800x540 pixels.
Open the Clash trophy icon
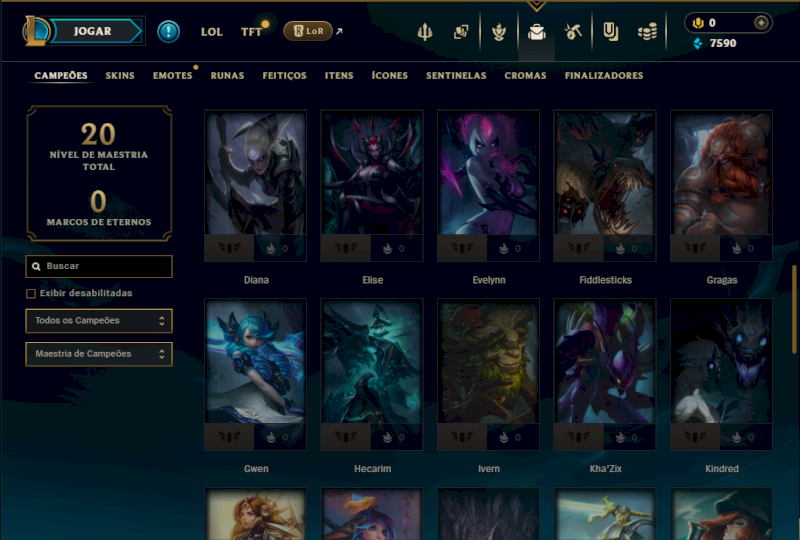click(x=499, y=32)
